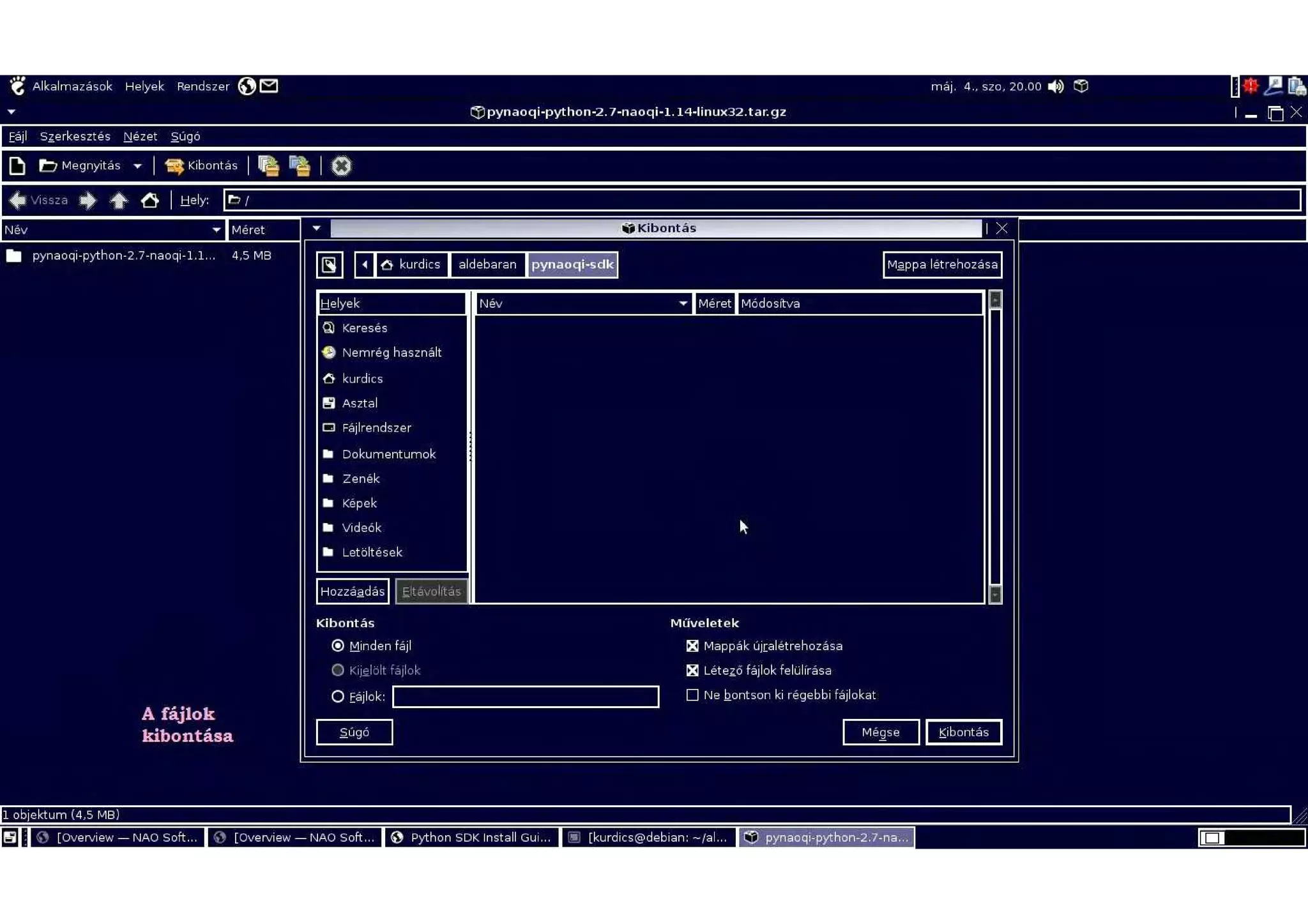Click the Mappa létrehozása button

click(x=941, y=264)
